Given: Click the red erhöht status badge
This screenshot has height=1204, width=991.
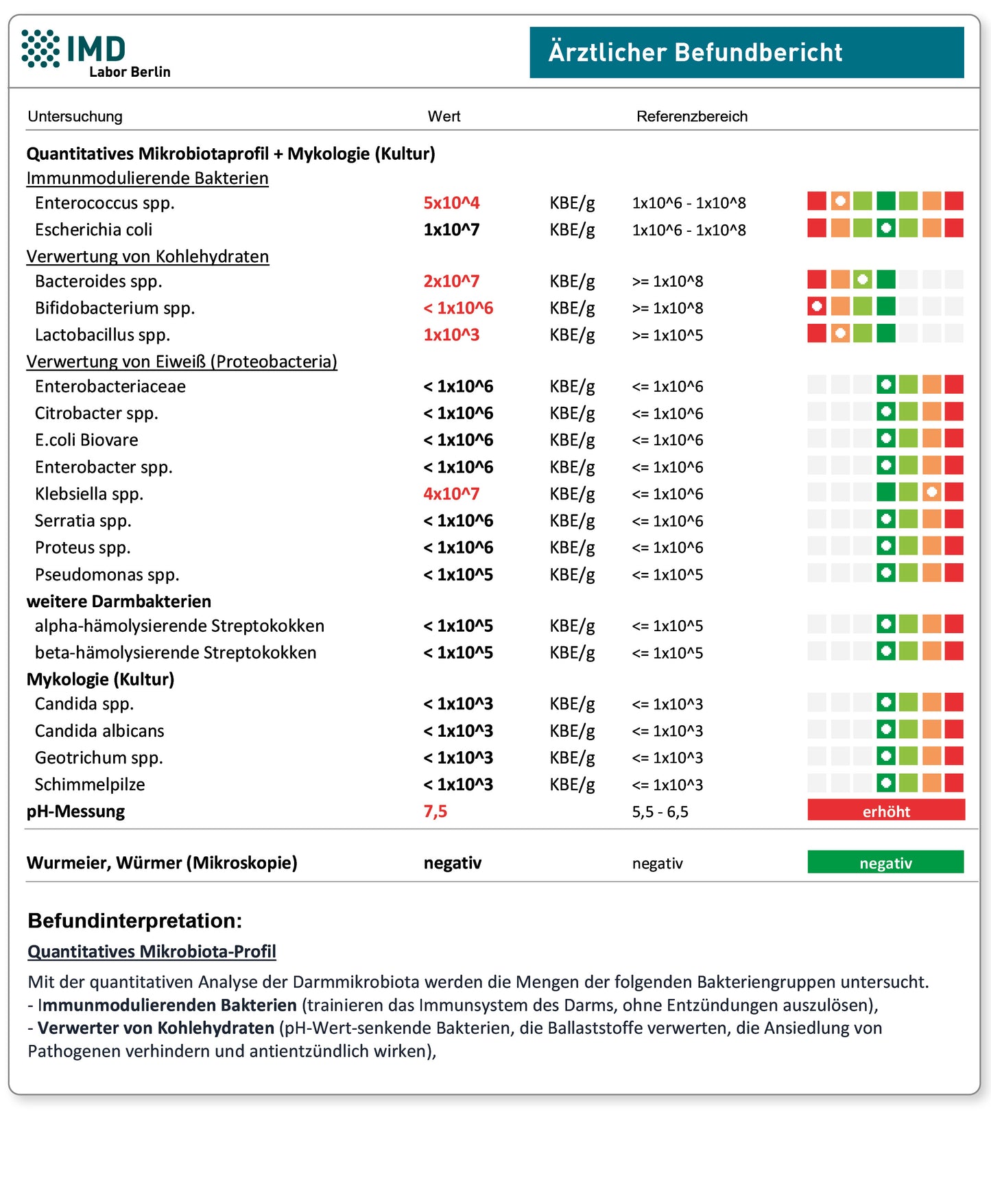Looking at the screenshot, I should tap(885, 811).
